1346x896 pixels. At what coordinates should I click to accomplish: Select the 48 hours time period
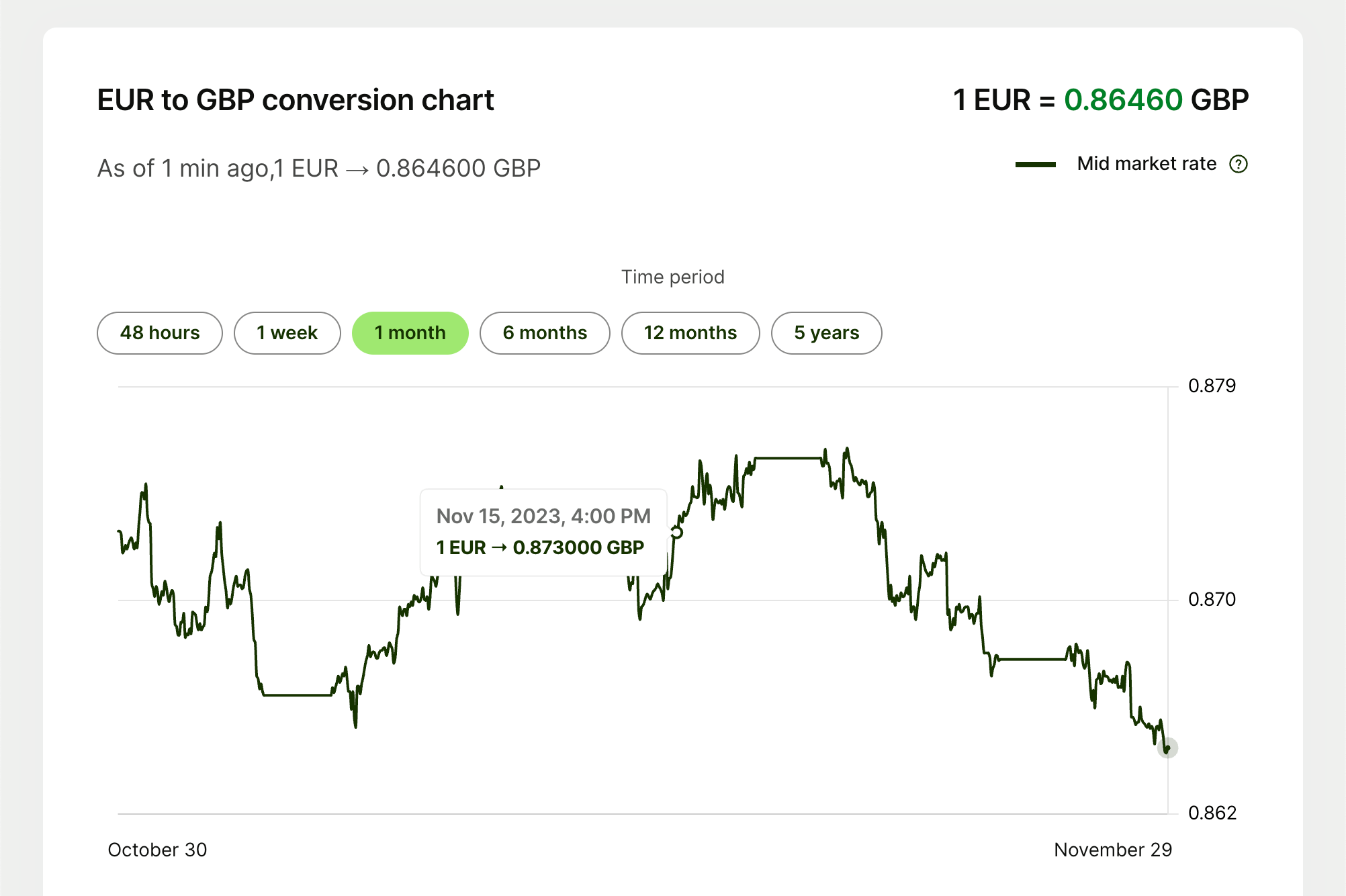point(159,332)
